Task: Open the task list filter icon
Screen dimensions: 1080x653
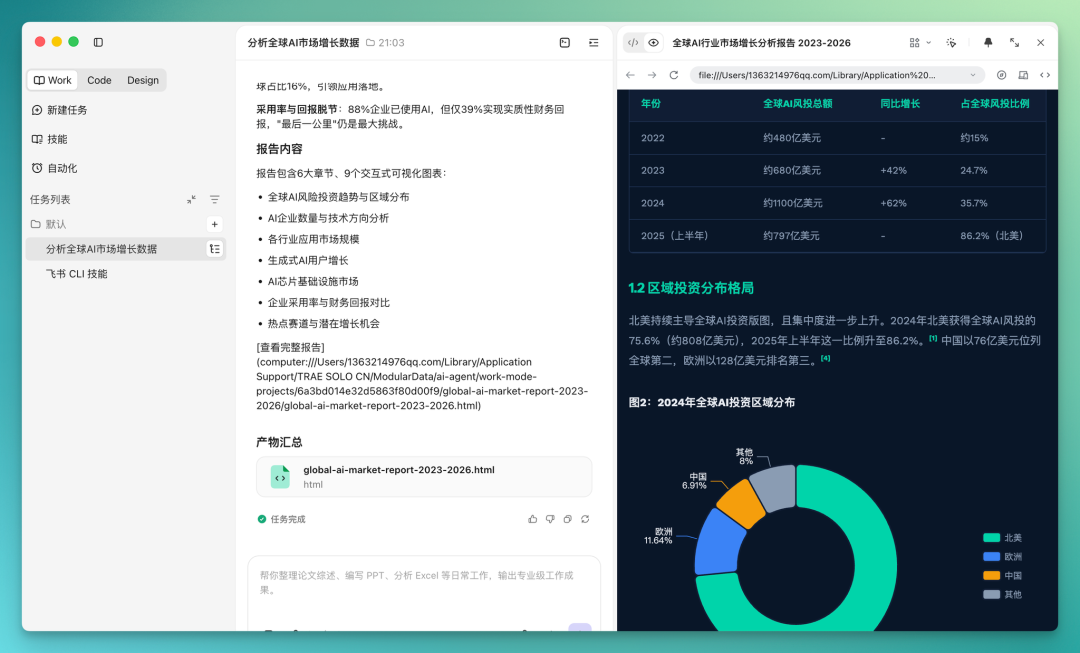Action: (215, 200)
